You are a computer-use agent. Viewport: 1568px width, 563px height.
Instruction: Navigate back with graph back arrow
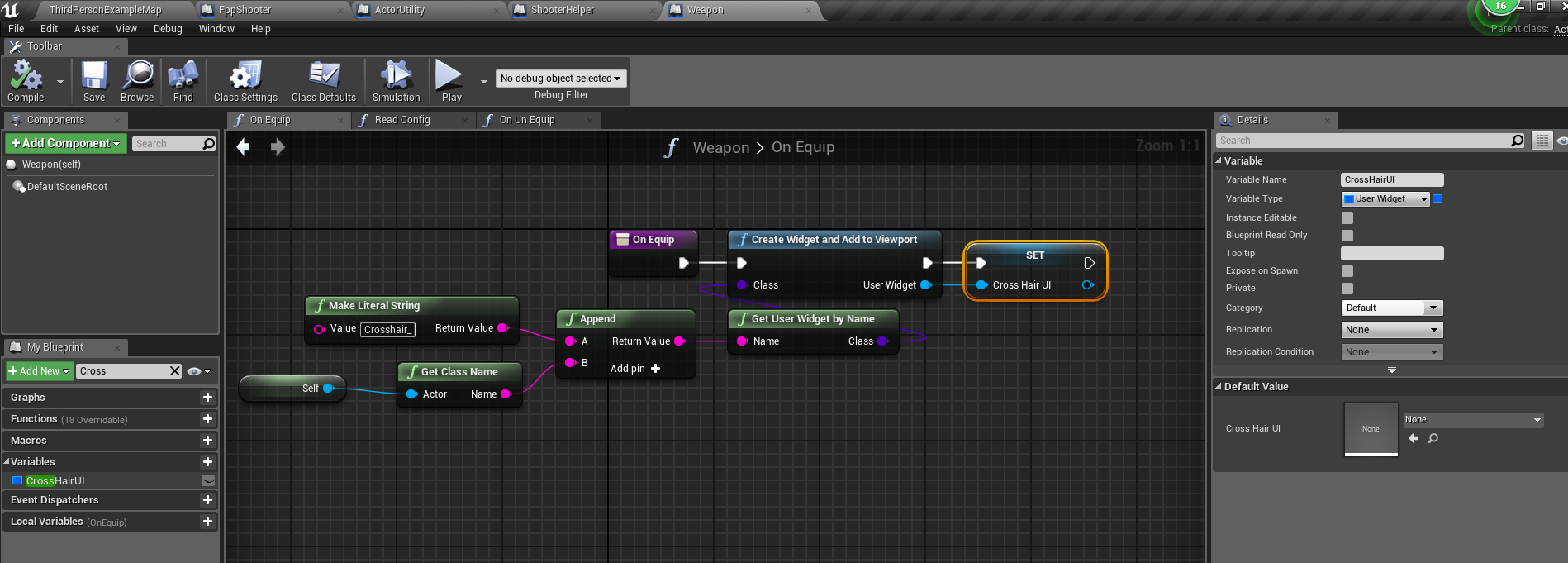click(x=243, y=147)
